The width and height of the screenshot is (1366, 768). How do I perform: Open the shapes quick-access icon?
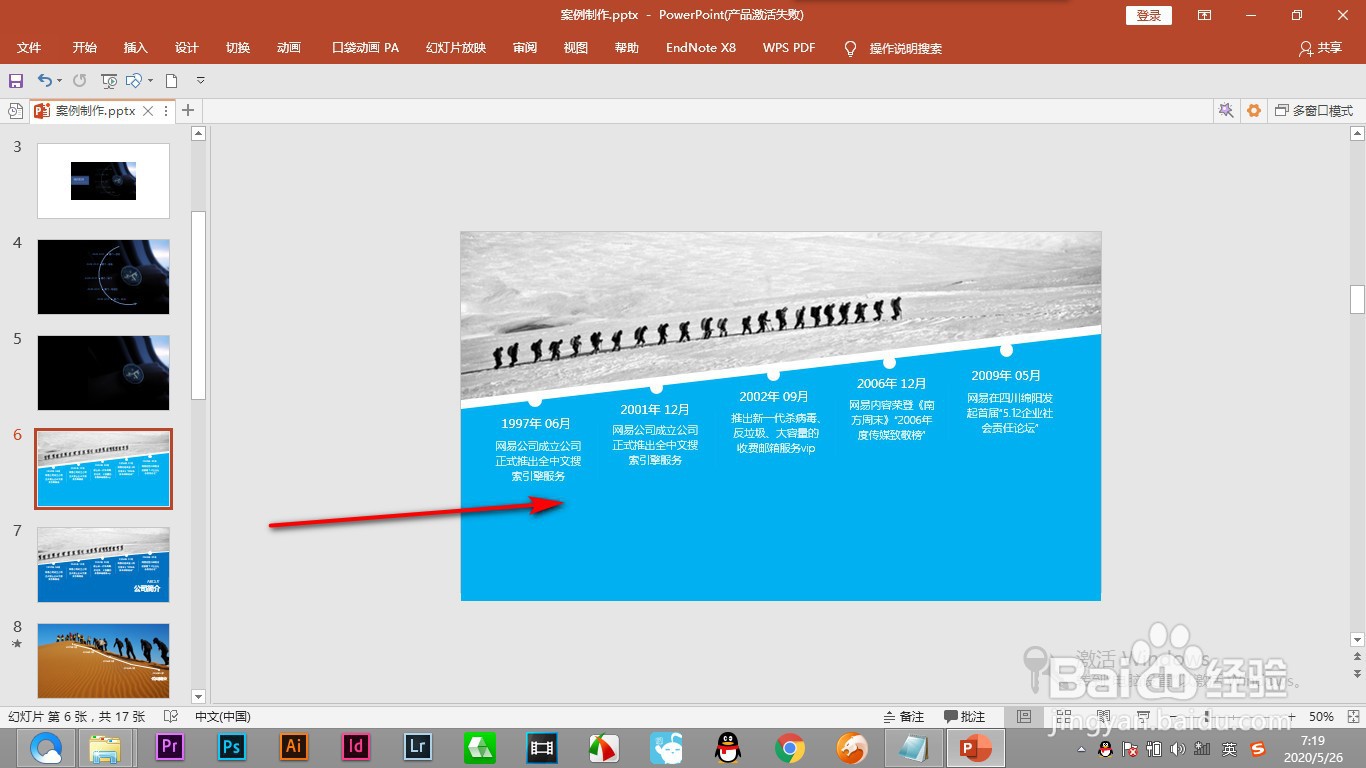pyautogui.click(x=134, y=81)
